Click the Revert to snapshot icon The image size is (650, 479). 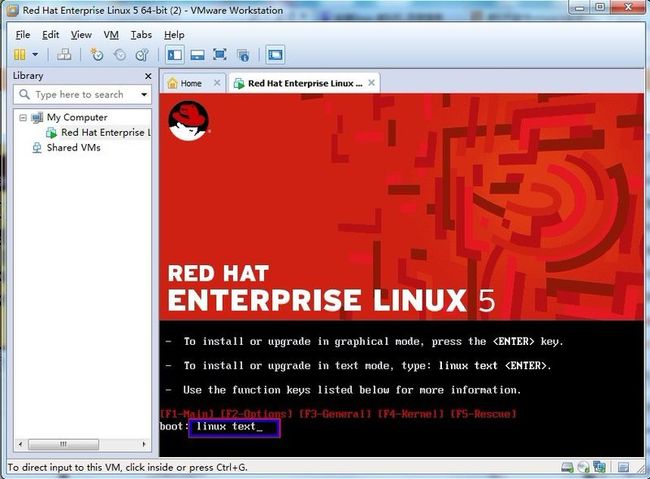pos(119,55)
